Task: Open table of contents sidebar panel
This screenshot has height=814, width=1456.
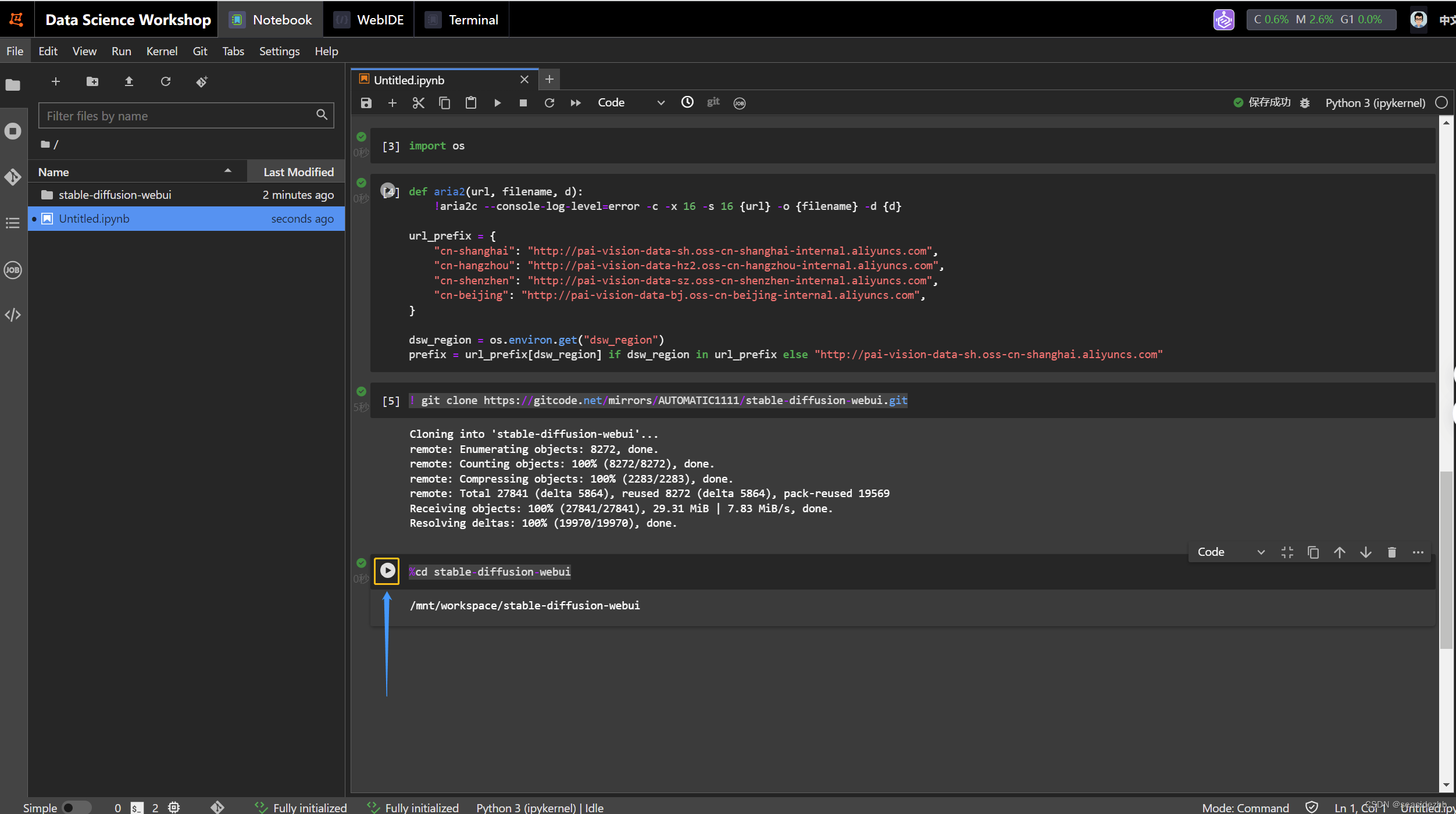Action: (x=13, y=223)
